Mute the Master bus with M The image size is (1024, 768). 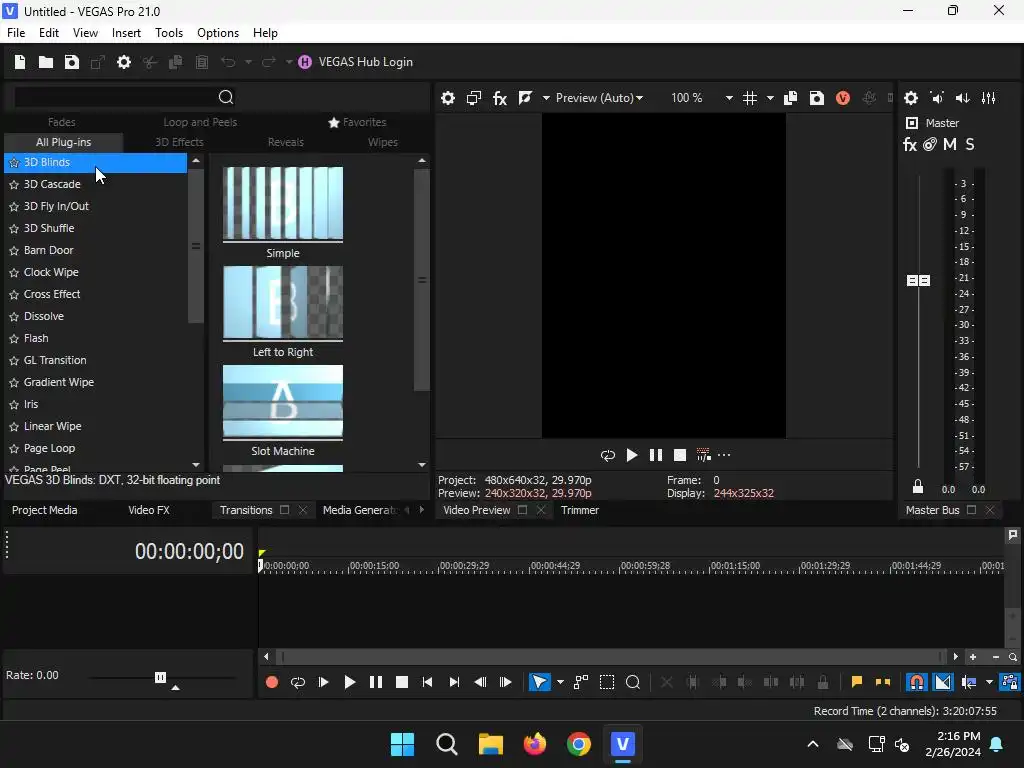(x=950, y=144)
